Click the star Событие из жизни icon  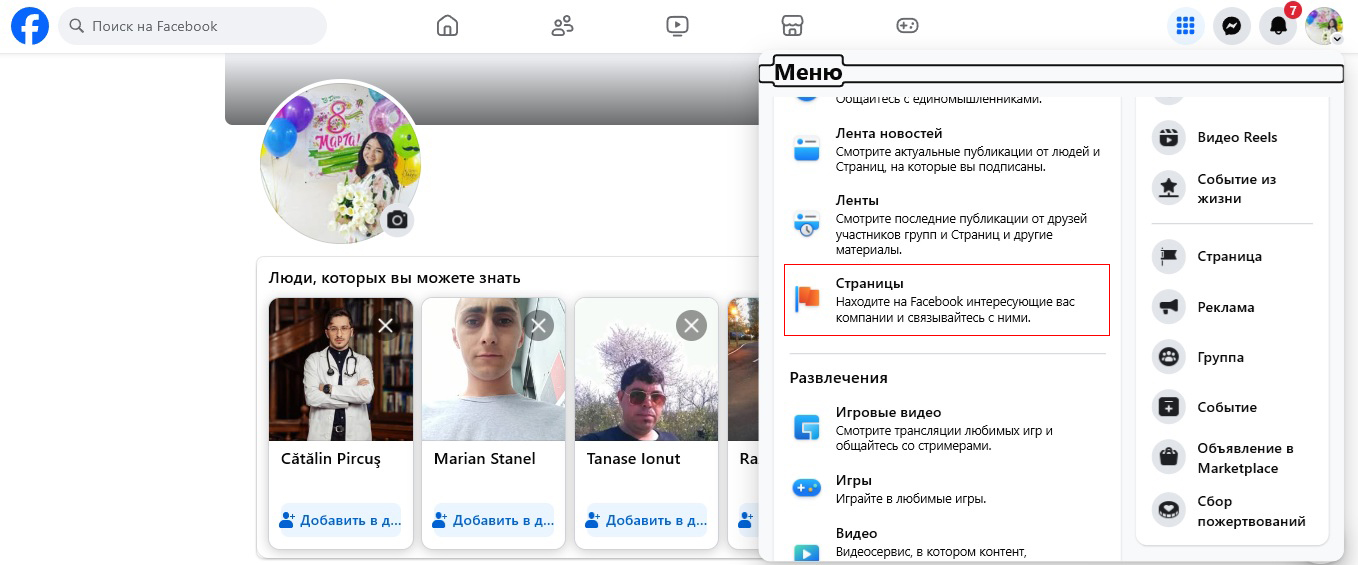tap(1168, 188)
